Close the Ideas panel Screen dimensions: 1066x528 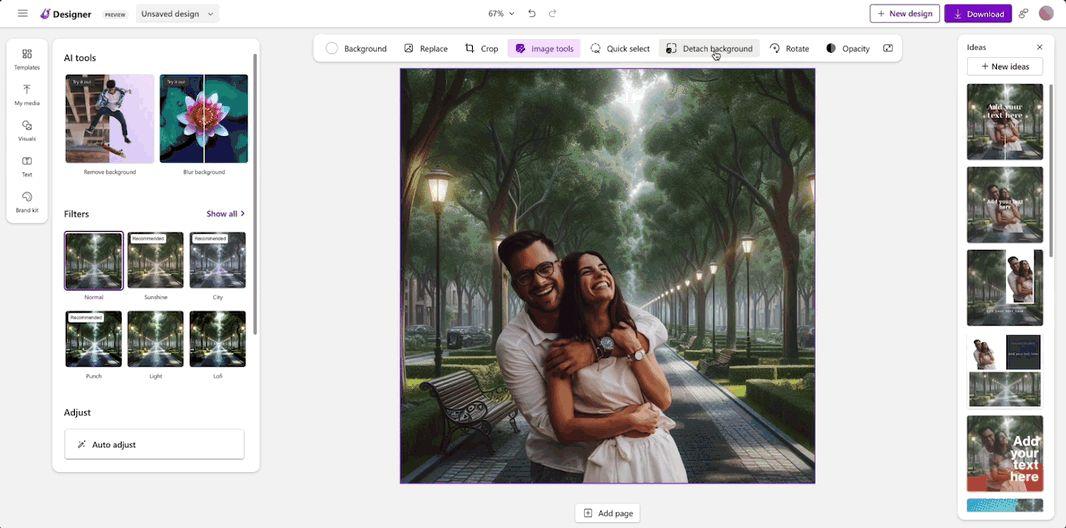coord(1039,47)
